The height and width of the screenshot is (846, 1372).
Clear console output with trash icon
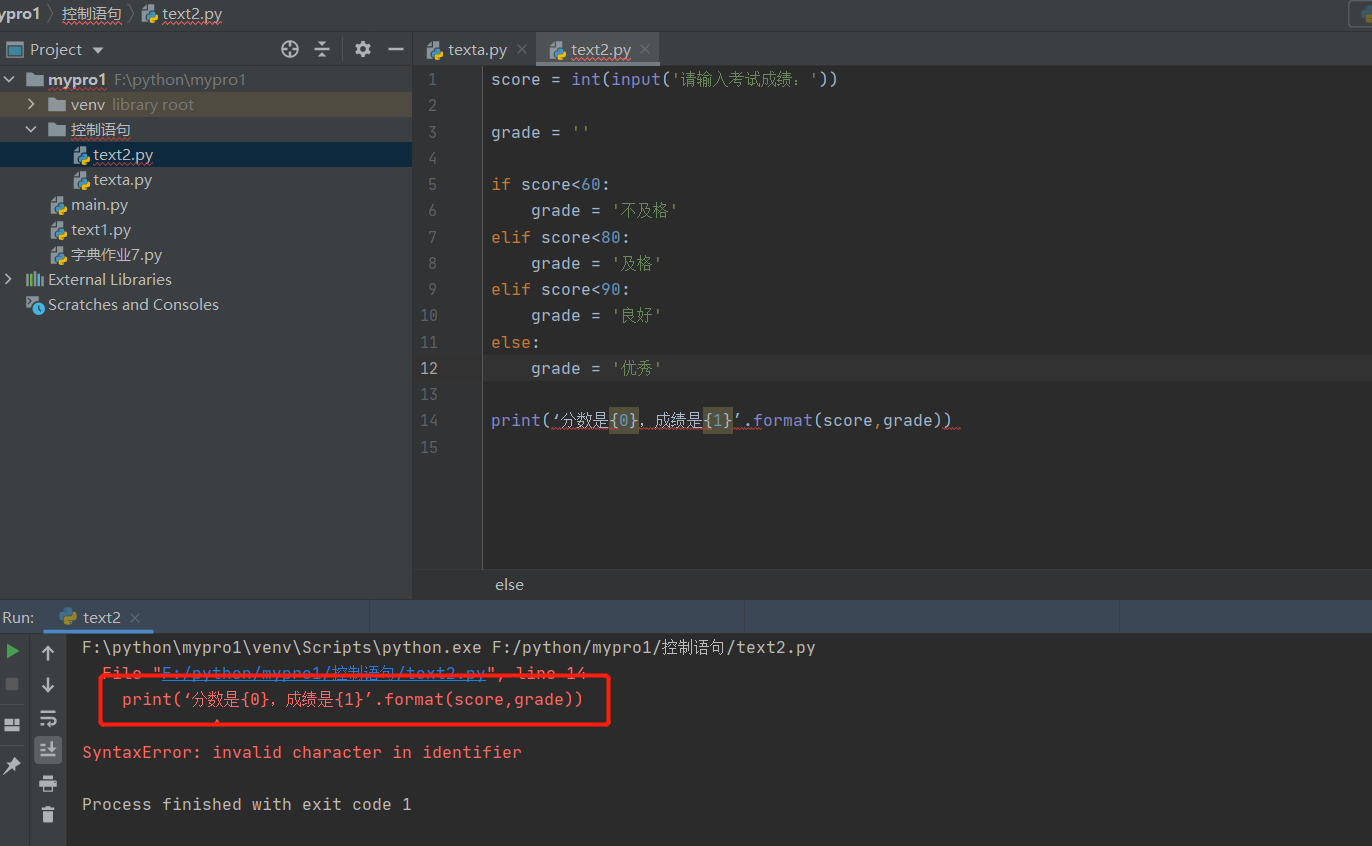48,814
